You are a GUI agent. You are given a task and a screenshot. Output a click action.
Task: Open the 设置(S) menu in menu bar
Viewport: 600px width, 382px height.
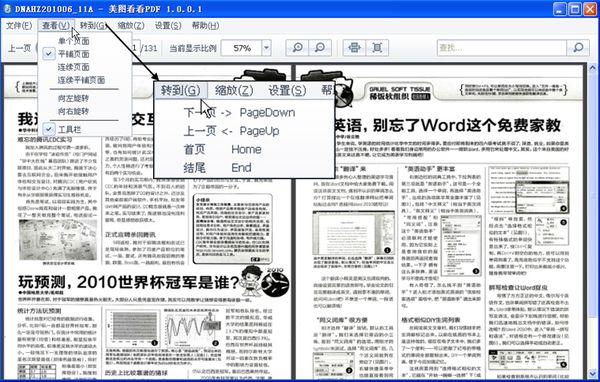(168, 26)
